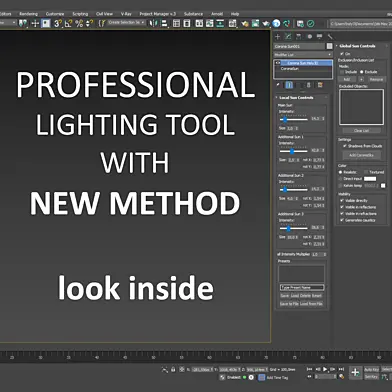
Task: Collapse the Global Sun Controls rollout
Action: pyautogui.click(x=337, y=46)
